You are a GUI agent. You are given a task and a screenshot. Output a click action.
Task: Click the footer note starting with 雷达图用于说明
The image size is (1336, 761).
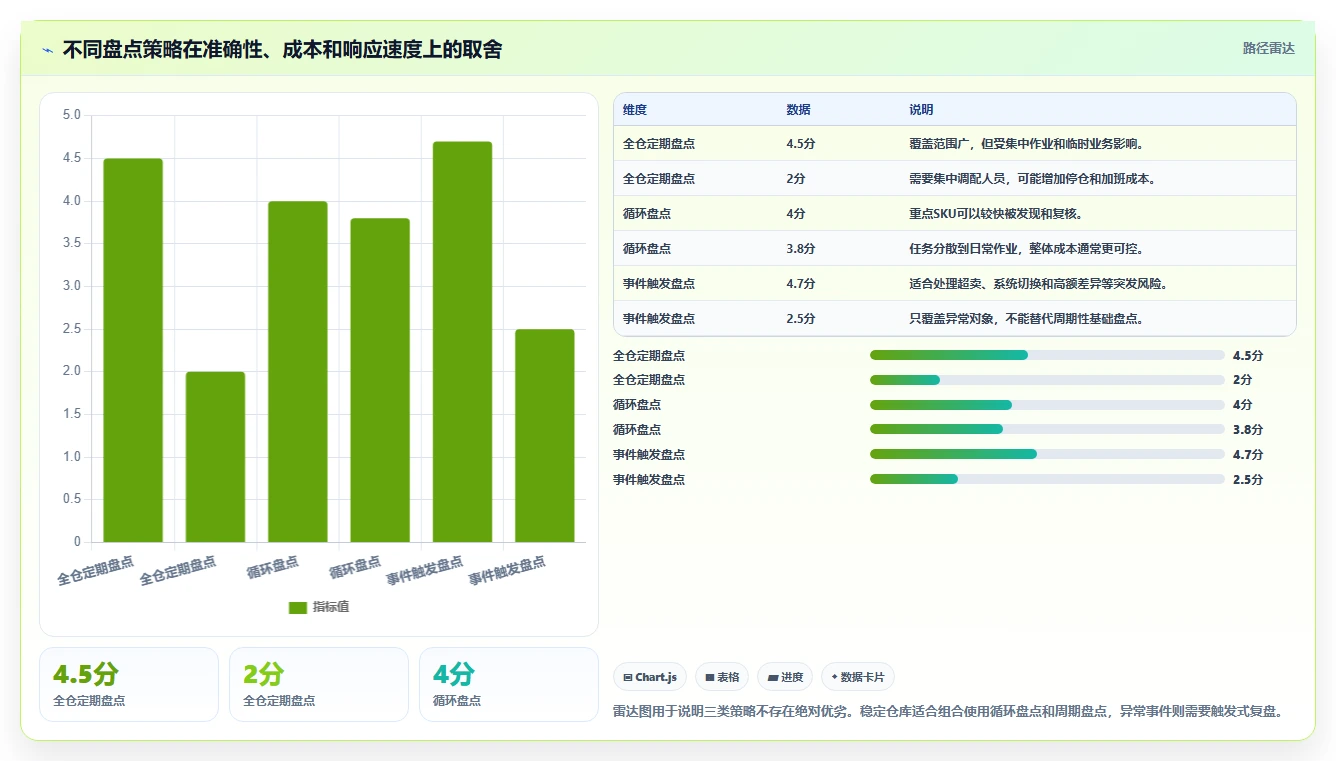tap(947, 712)
